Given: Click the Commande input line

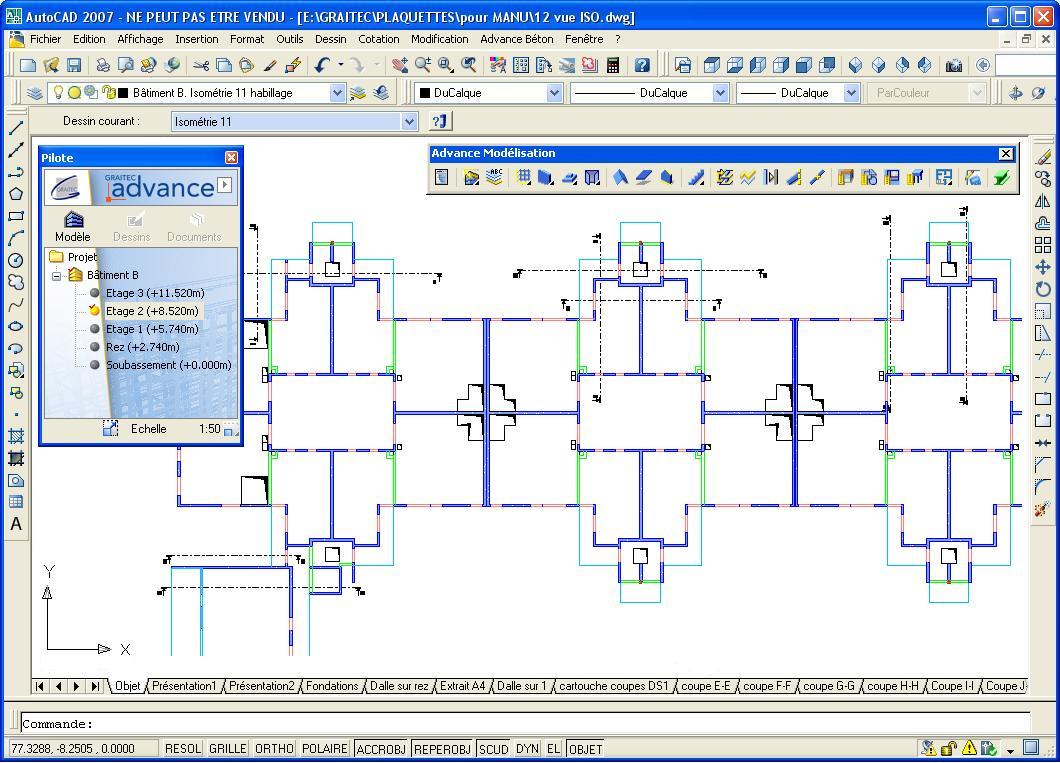Looking at the screenshot, I should coord(525,724).
